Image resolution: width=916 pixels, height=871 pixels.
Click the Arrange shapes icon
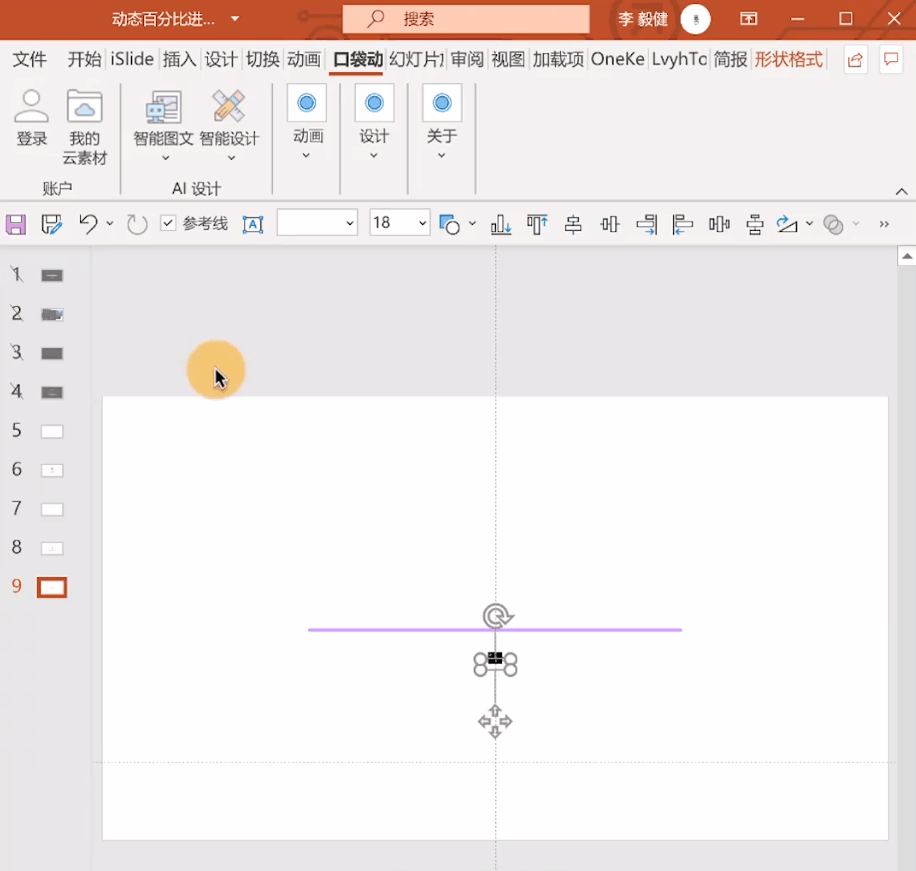tap(449, 224)
